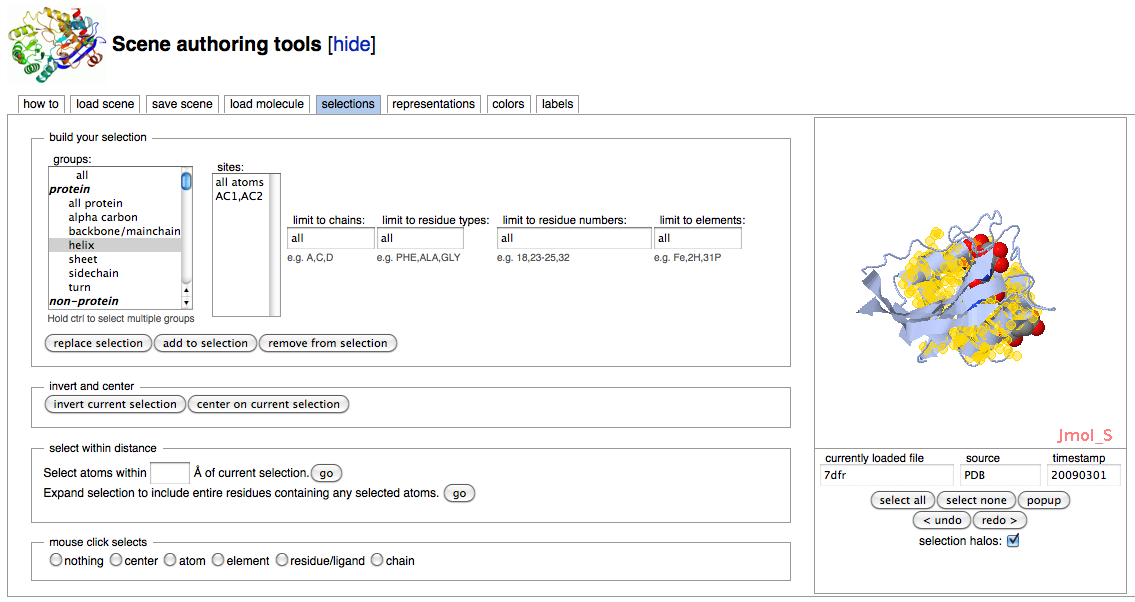Select the atom radio button
This screenshot has width=1135, height=602.
coord(170,560)
